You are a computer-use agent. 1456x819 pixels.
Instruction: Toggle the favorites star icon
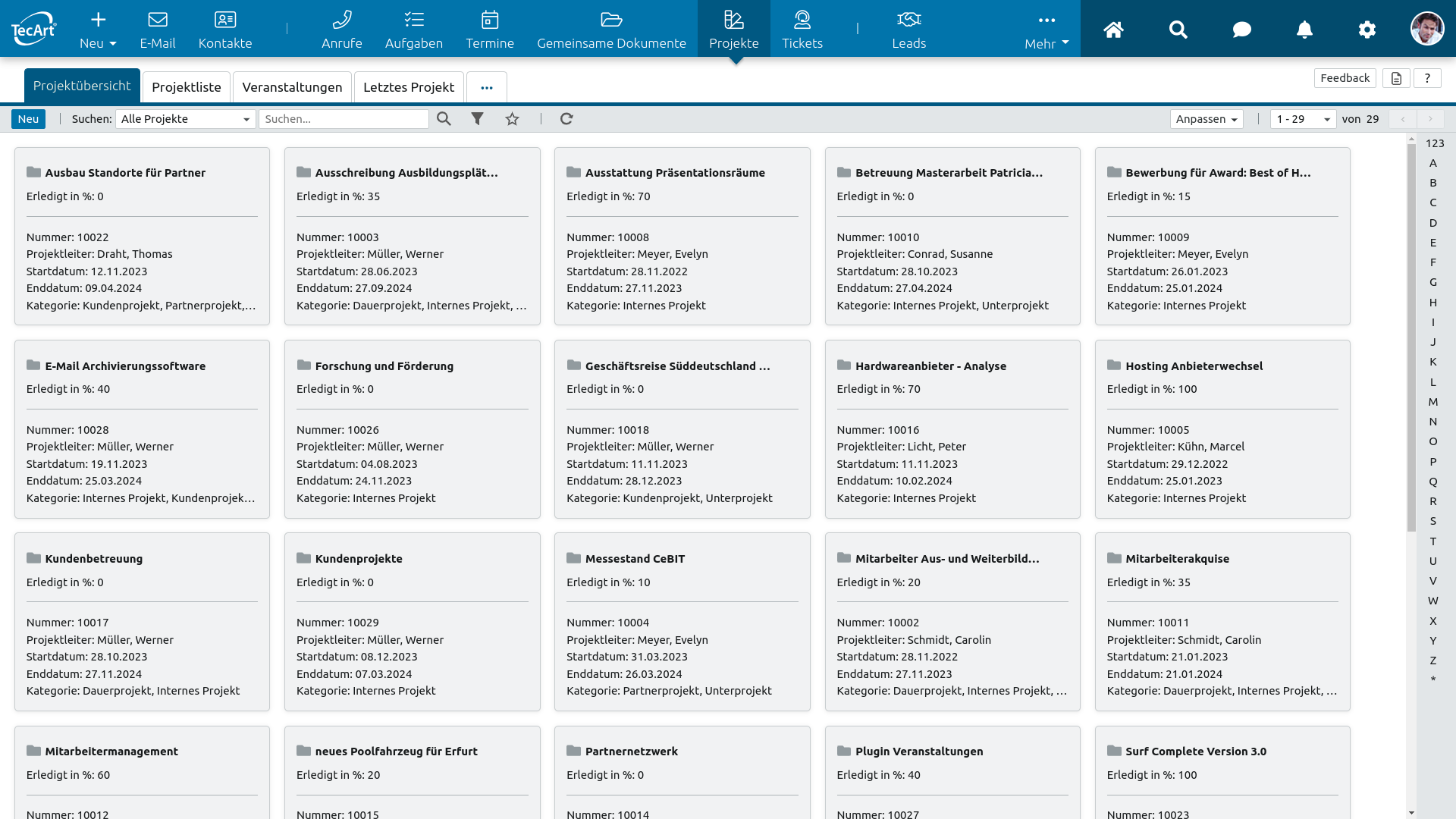pyautogui.click(x=513, y=119)
